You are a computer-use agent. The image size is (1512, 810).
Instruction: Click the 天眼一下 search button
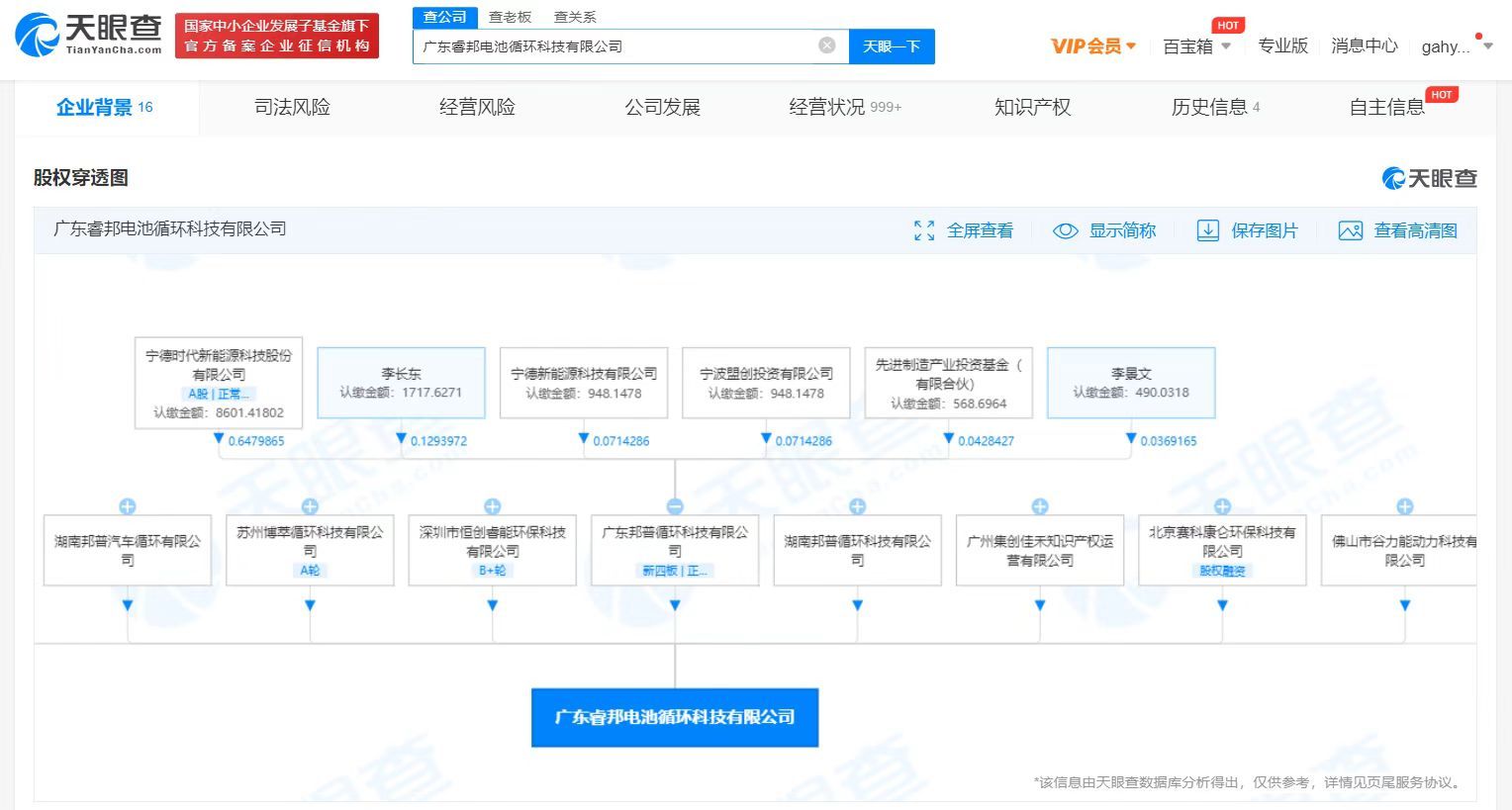(x=892, y=46)
